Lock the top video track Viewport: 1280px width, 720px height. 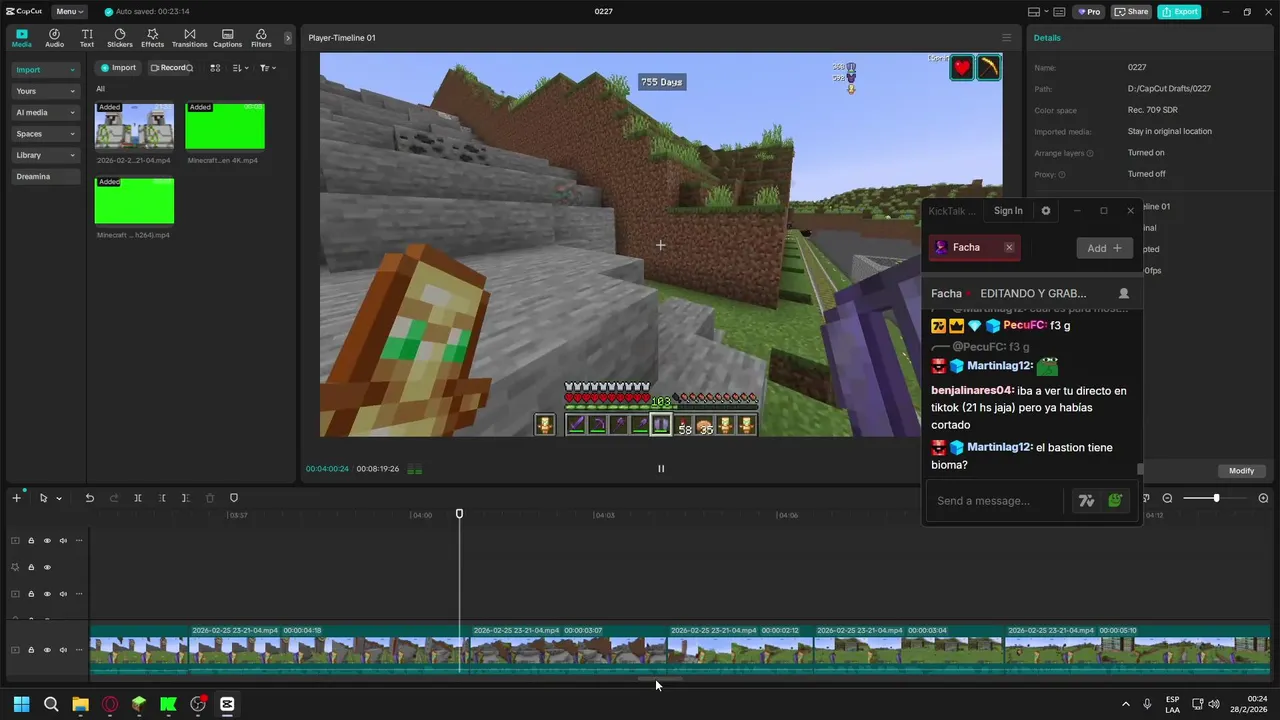point(31,541)
